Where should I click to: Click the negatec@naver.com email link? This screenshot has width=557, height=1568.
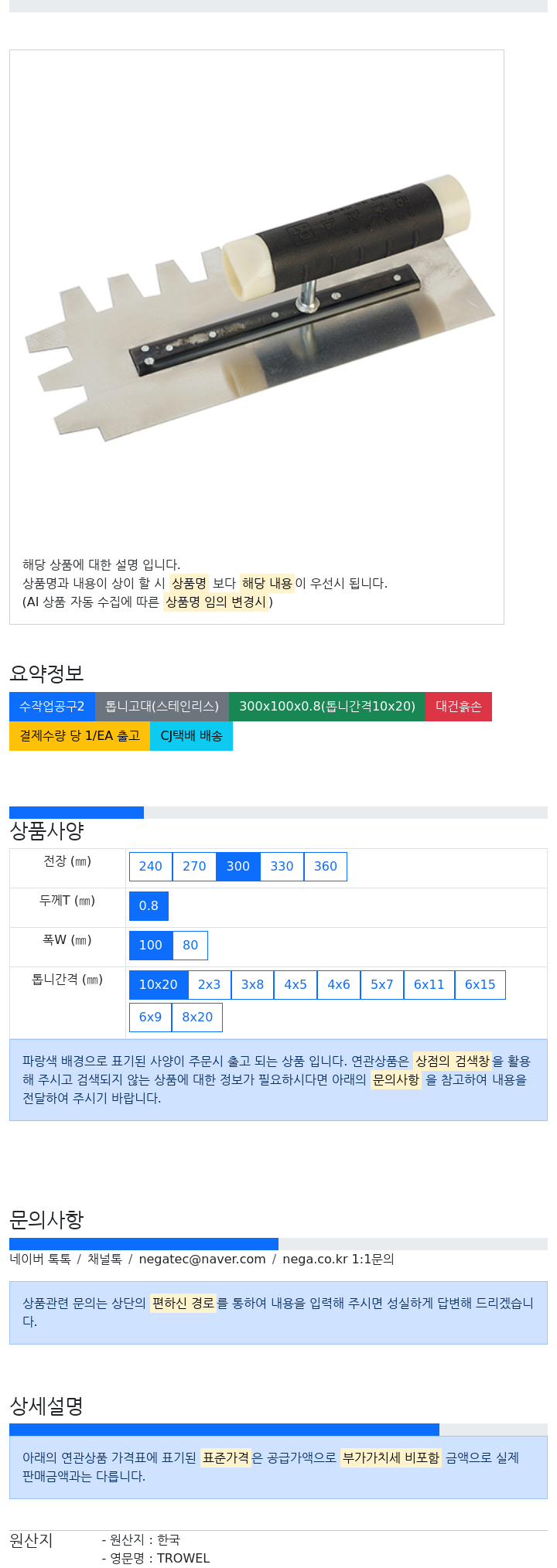(x=202, y=1259)
